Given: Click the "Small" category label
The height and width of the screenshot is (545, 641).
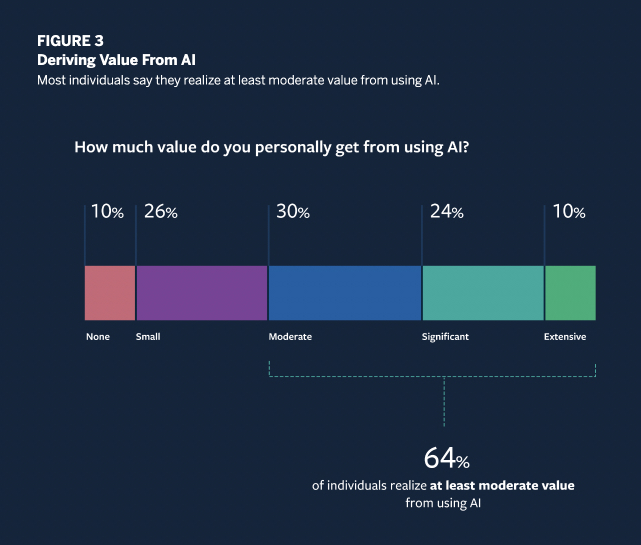Looking at the screenshot, I should pyautogui.click(x=148, y=337).
